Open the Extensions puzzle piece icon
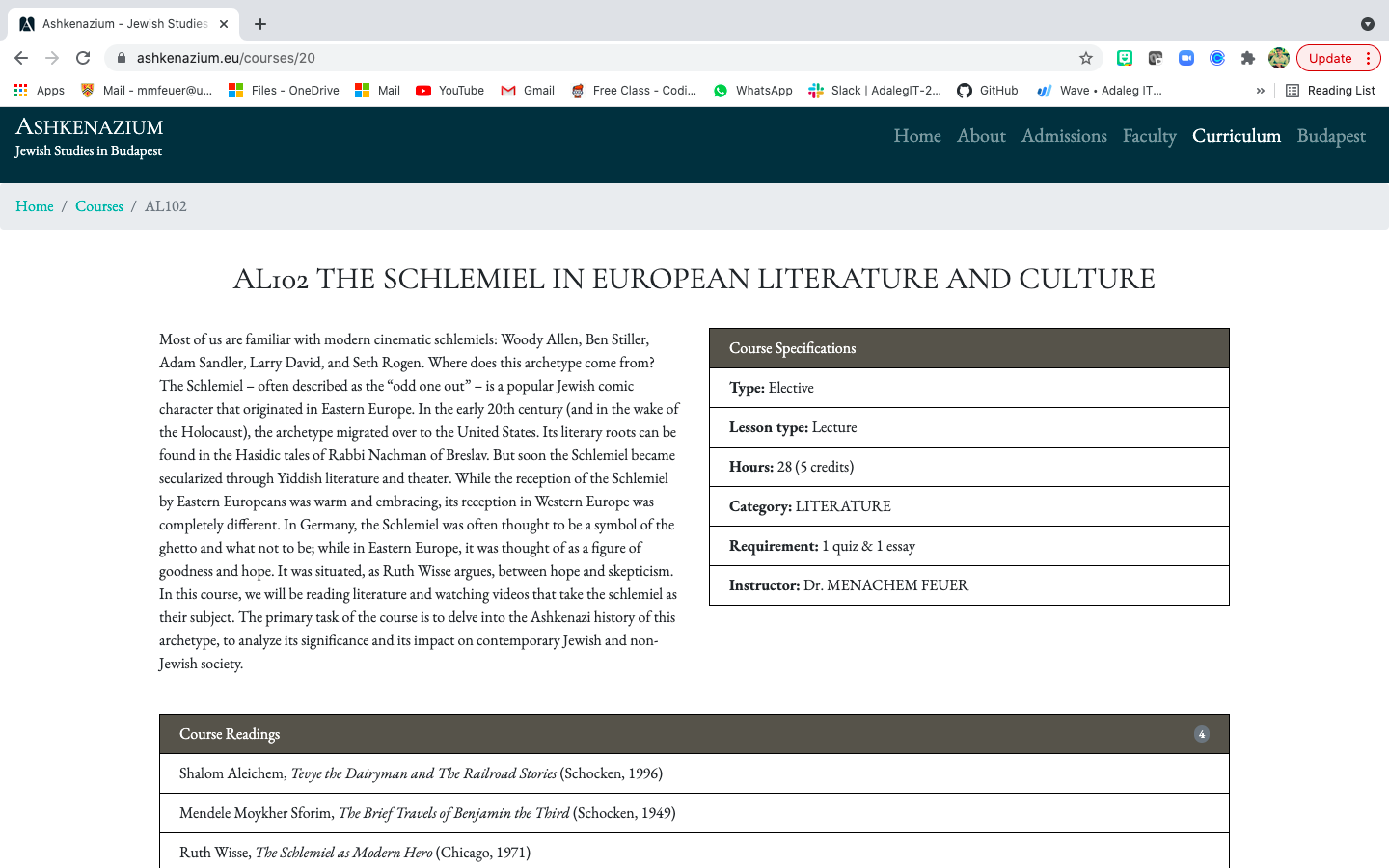The height and width of the screenshot is (868, 1389). 1248,58
